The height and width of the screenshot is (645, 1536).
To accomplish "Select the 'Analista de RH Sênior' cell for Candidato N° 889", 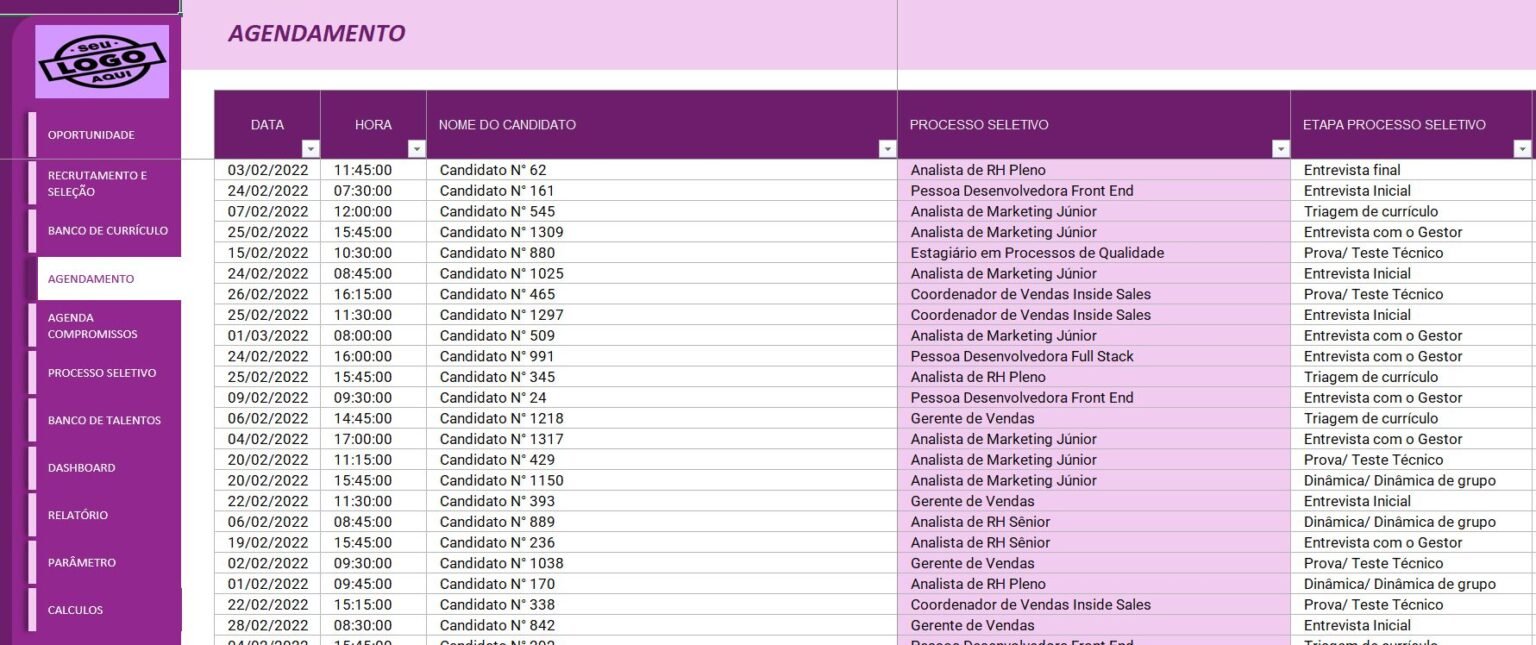I will (x=1094, y=521).
